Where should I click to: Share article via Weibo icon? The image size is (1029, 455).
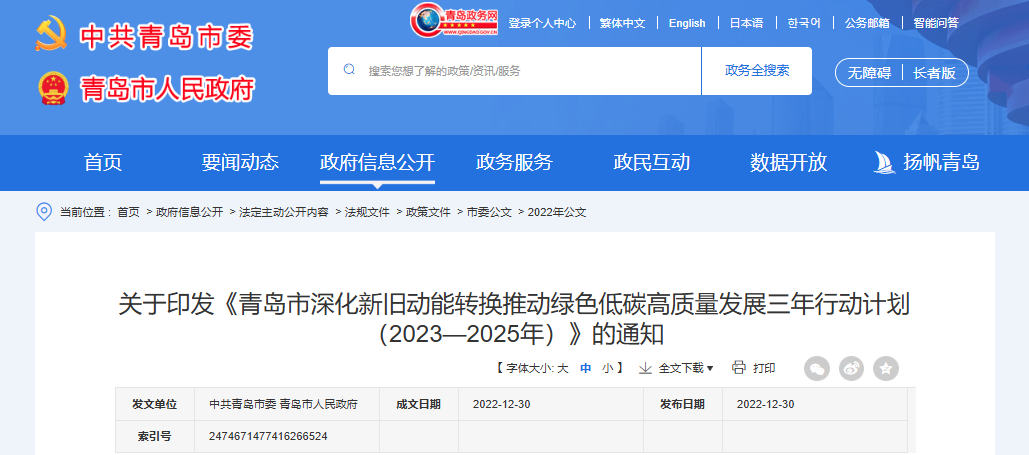pos(851,368)
